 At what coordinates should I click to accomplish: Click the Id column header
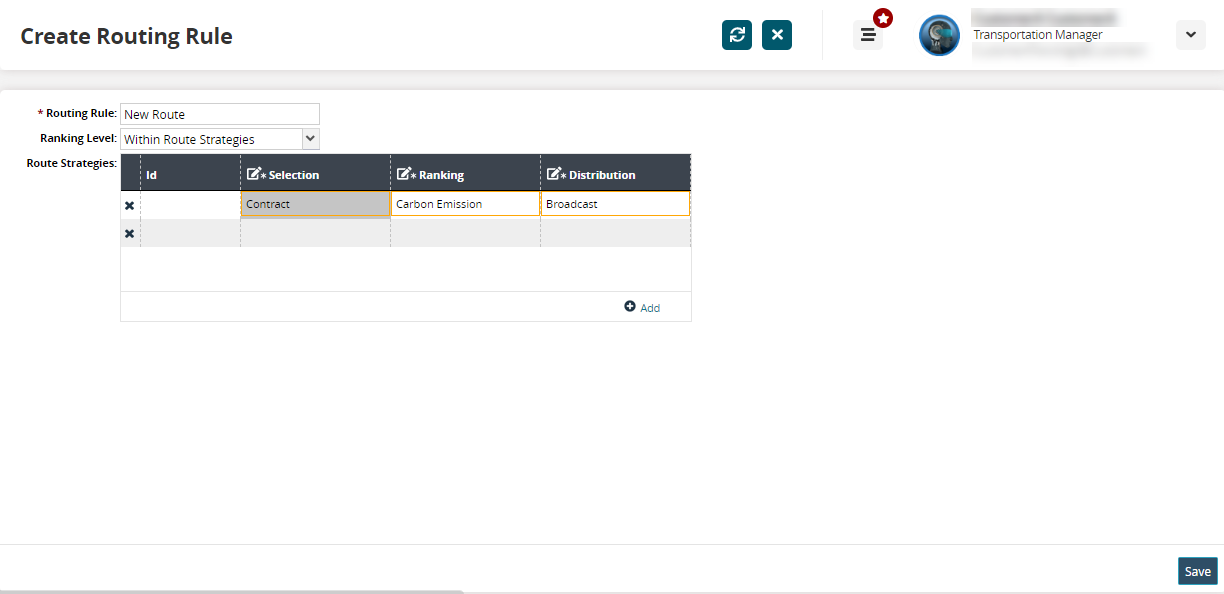click(191, 175)
